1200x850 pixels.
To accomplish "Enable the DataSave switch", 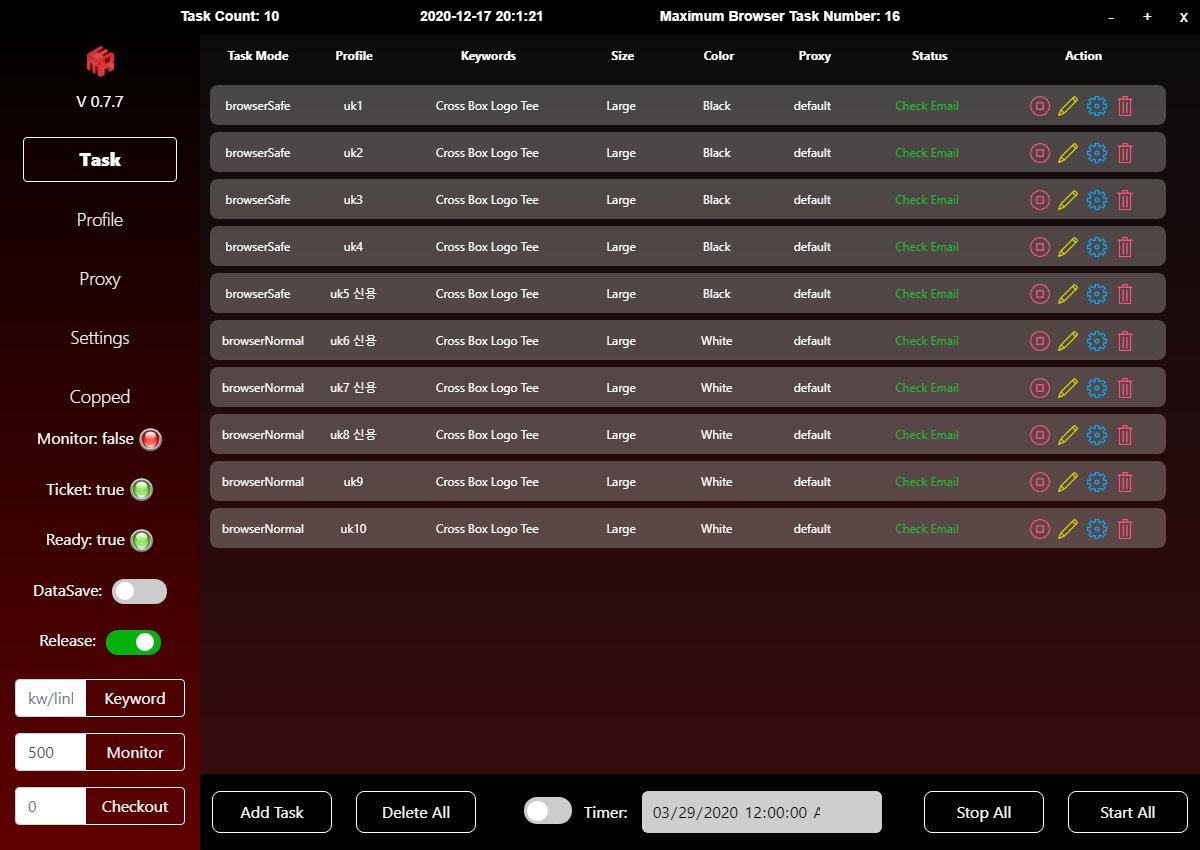I will coord(139,591).
